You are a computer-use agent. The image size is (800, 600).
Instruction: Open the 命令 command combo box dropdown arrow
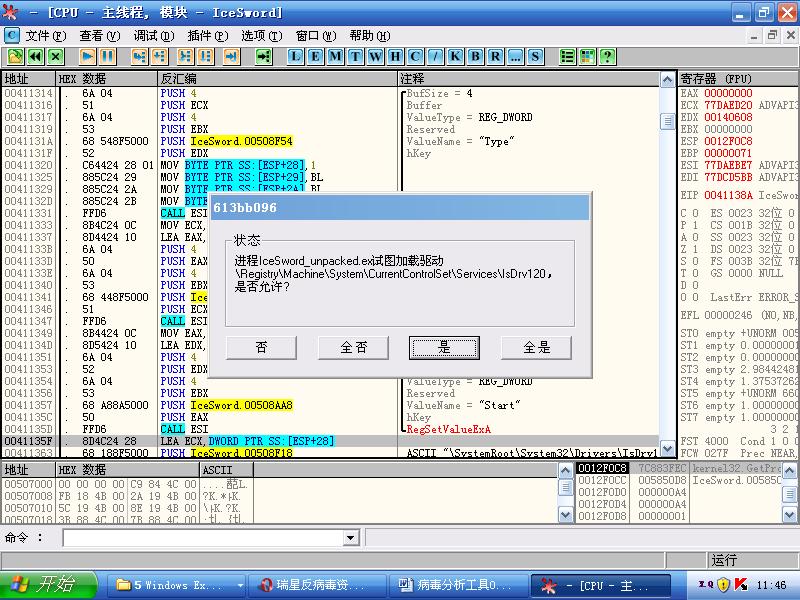tap(350, 538)
